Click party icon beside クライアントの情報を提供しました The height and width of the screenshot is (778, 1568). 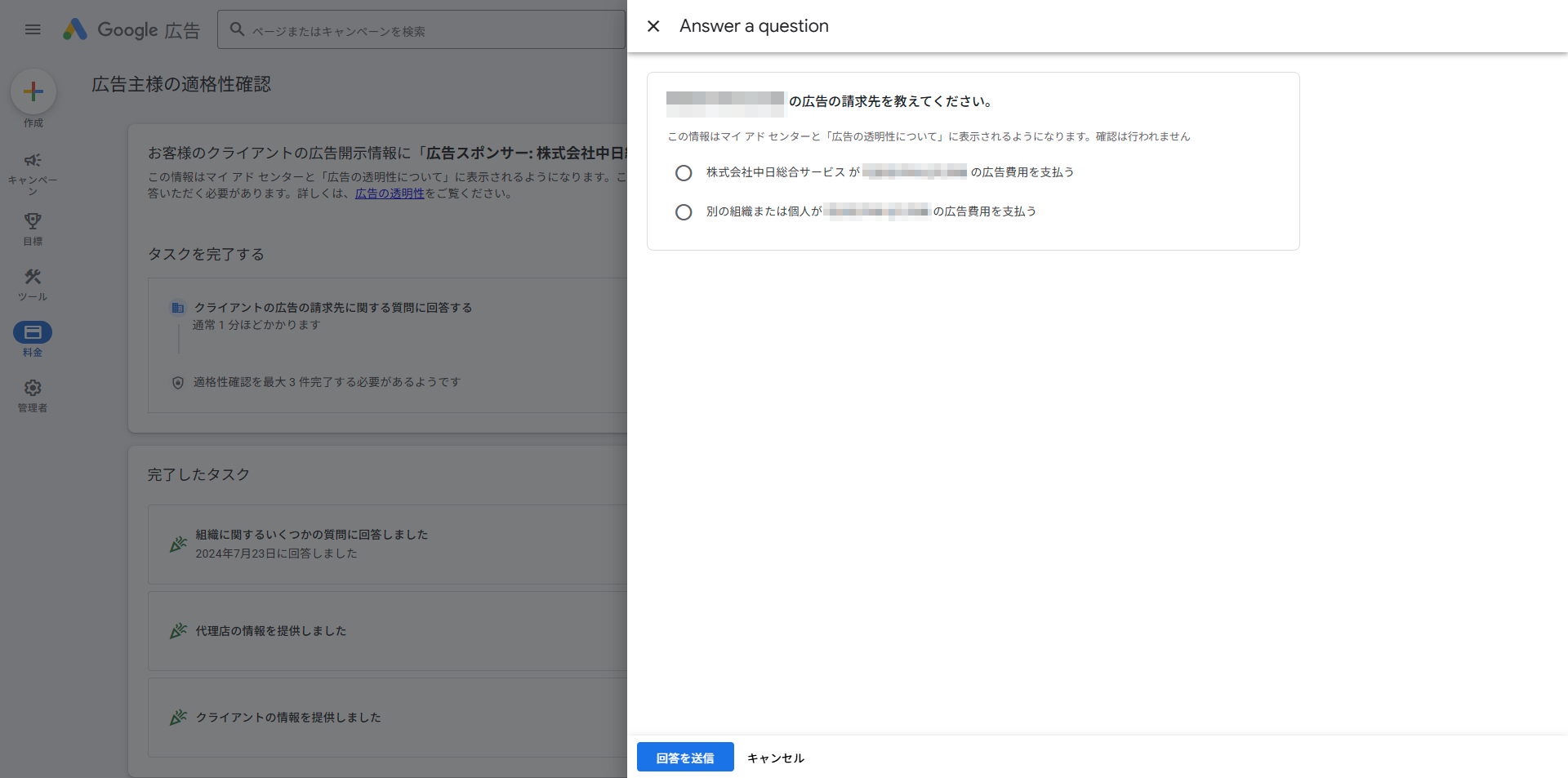tap(178, 717)
